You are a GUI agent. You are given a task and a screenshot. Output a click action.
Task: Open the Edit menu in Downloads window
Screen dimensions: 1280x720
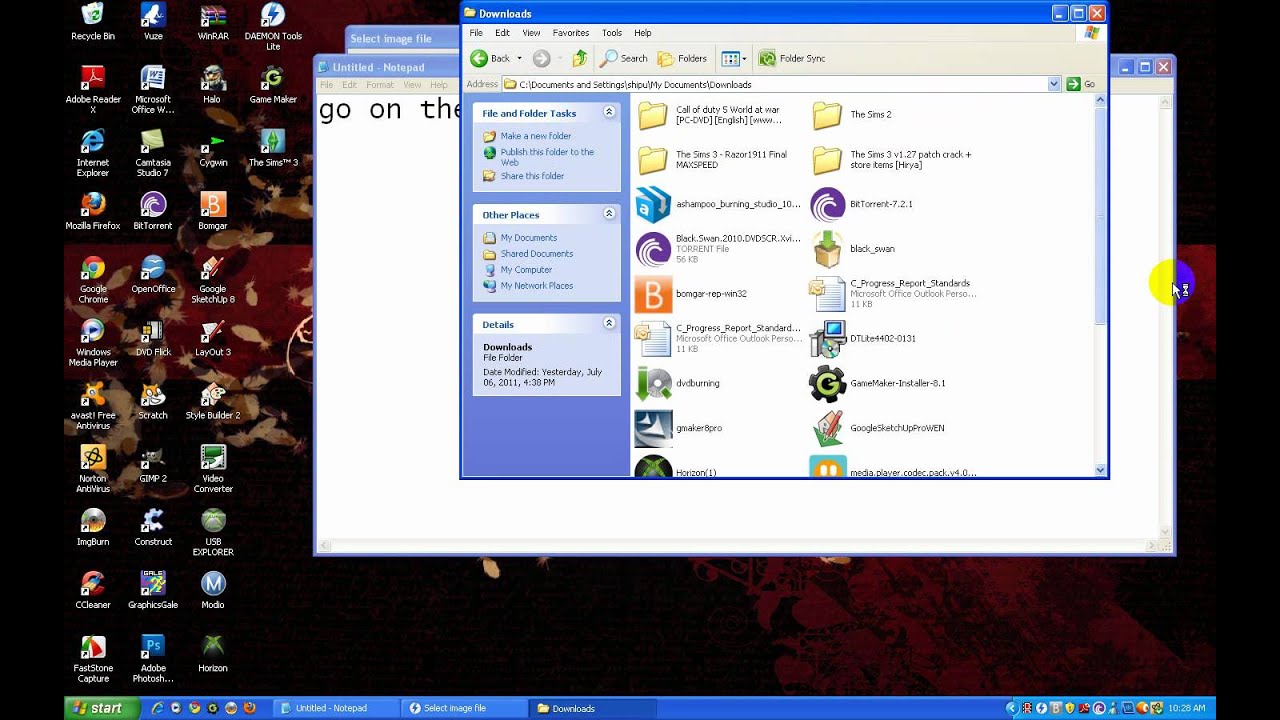(502, 33)
